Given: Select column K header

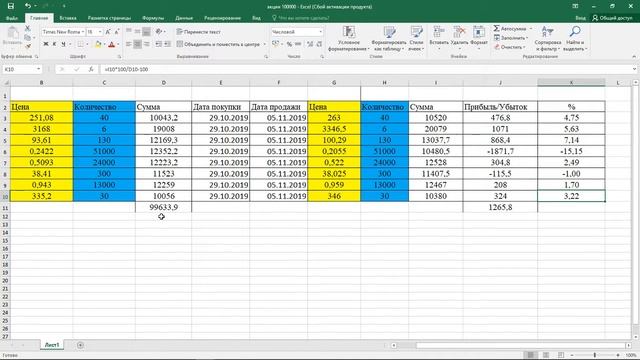Looking at the screenshot, I should click(571, 82).
